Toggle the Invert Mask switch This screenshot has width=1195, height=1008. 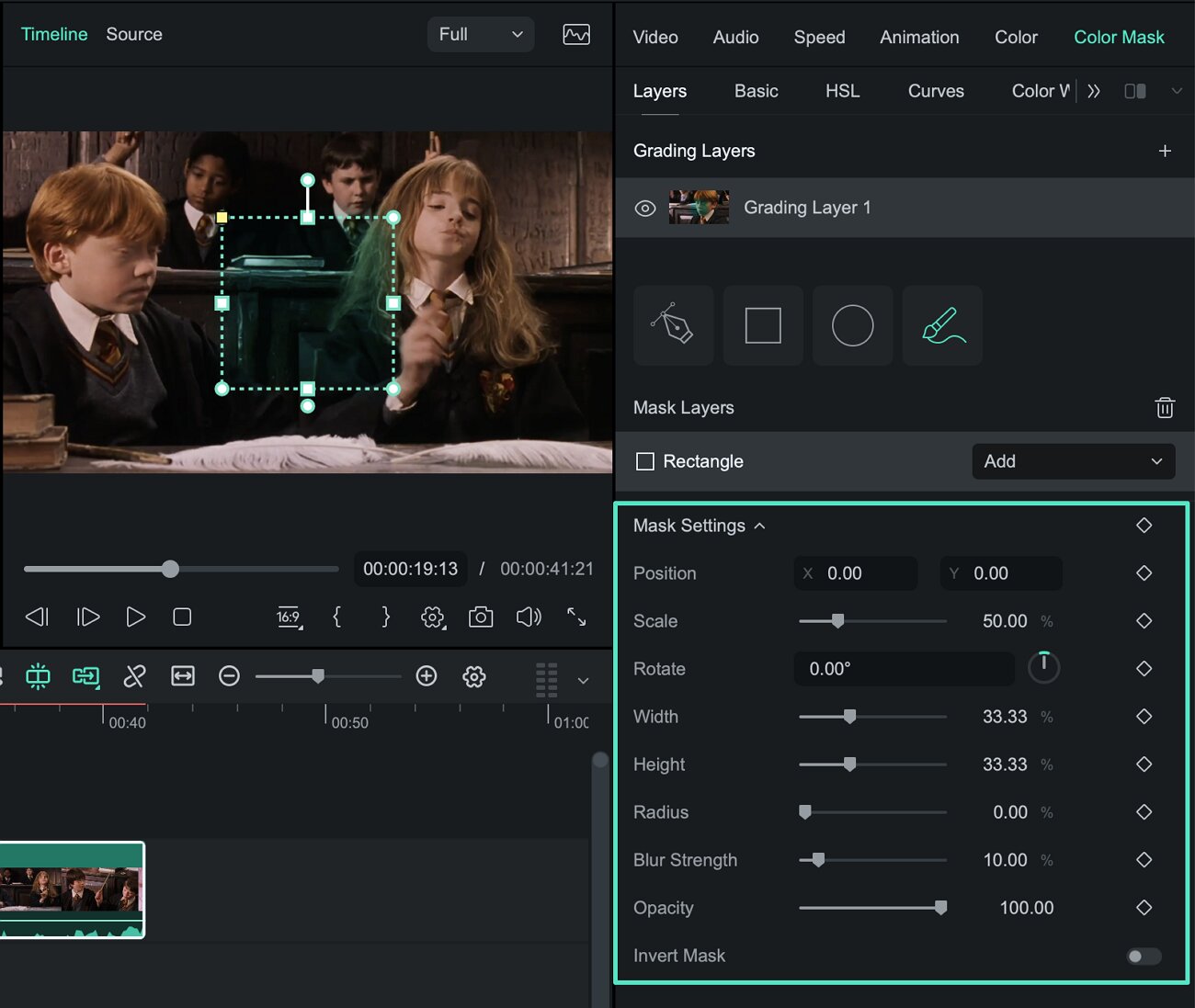(1144, 957)
